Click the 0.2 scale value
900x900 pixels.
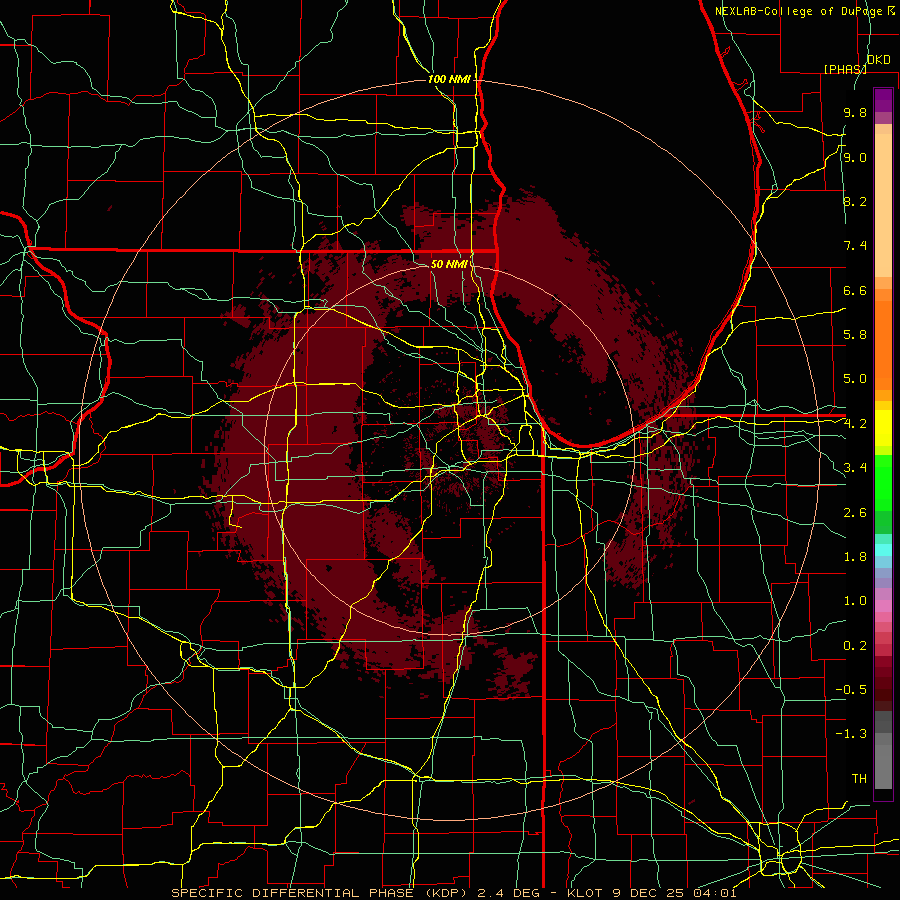click(x=855, y=645)
